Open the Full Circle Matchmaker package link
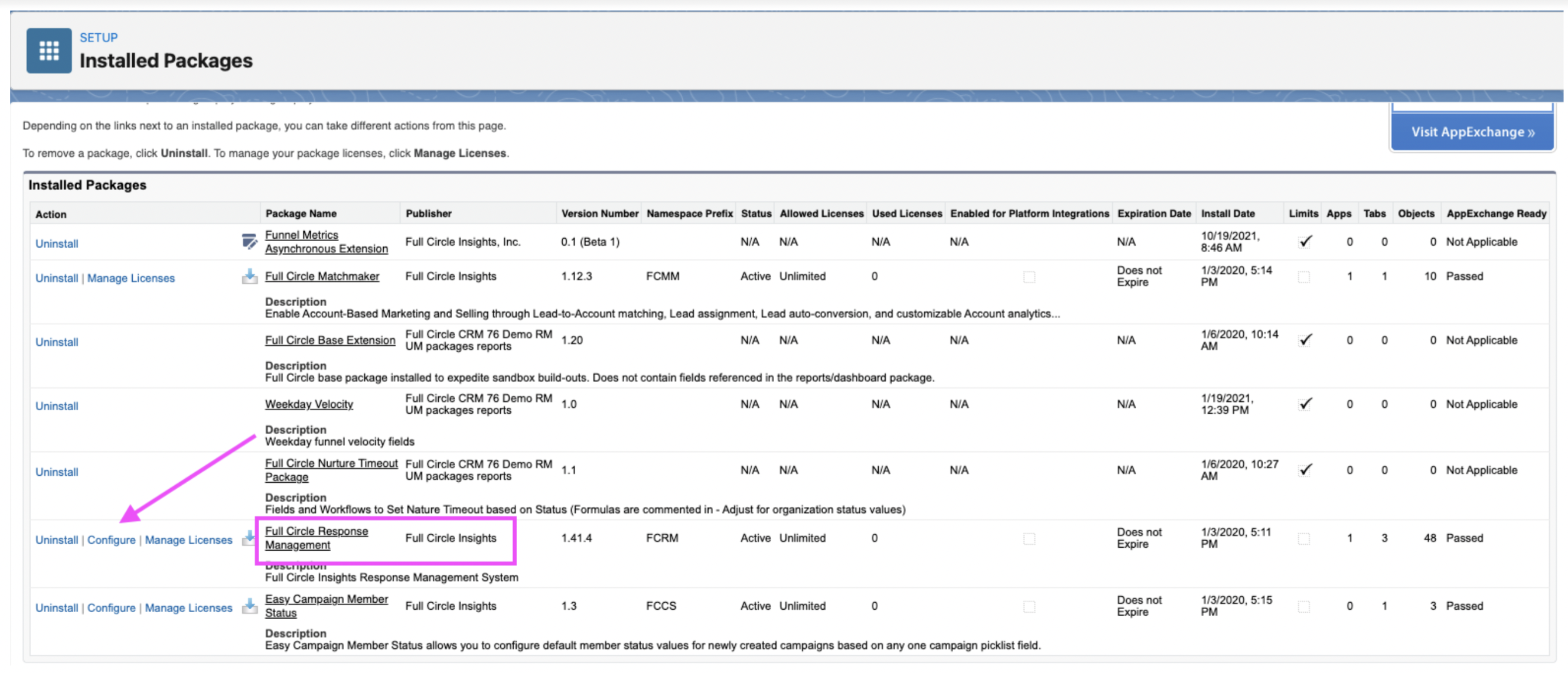Image resolution: width=1568 pixels, height=673 pixels. (322, 276)
